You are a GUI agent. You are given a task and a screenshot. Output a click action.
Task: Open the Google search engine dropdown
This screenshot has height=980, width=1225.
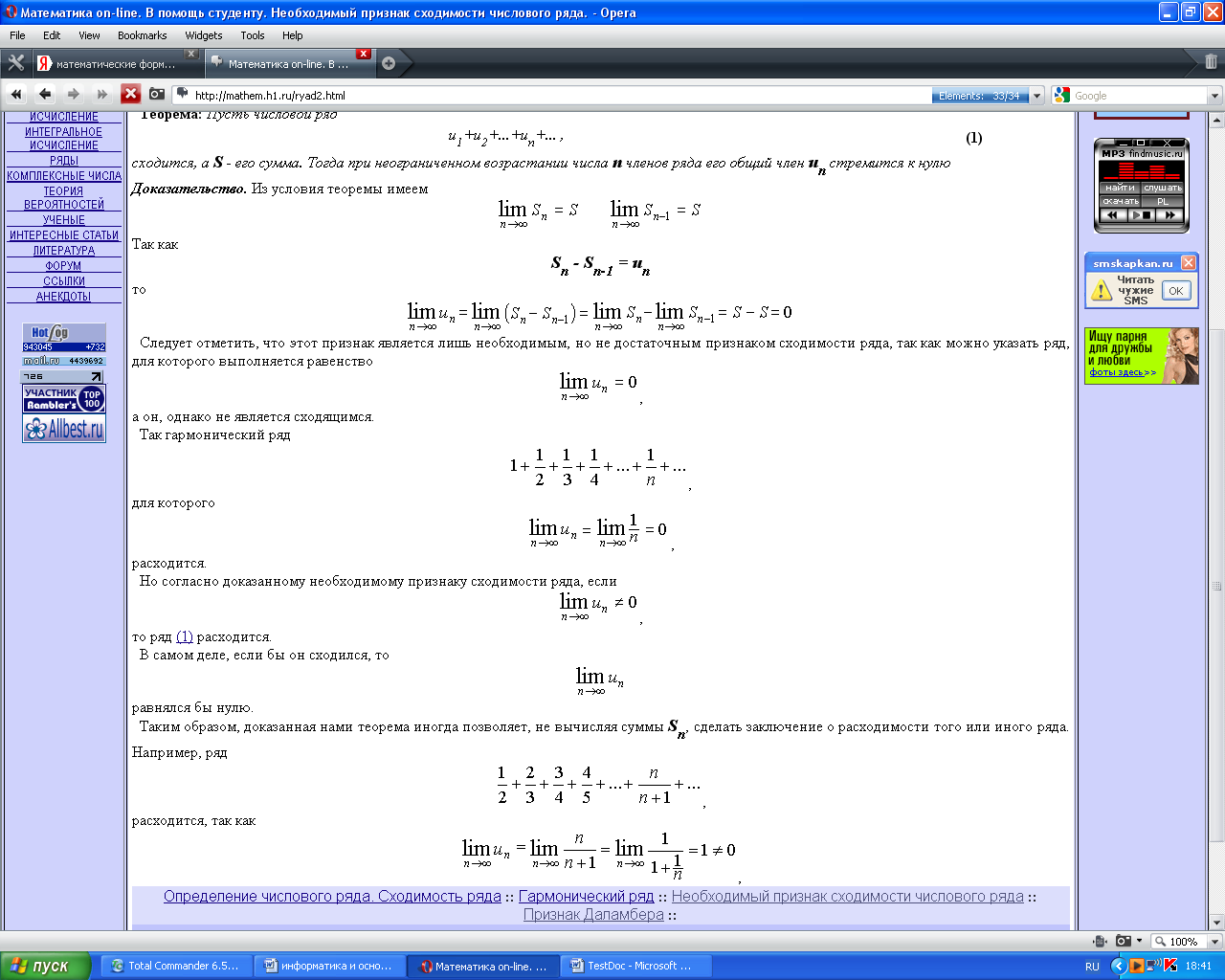coord(1214,96)
